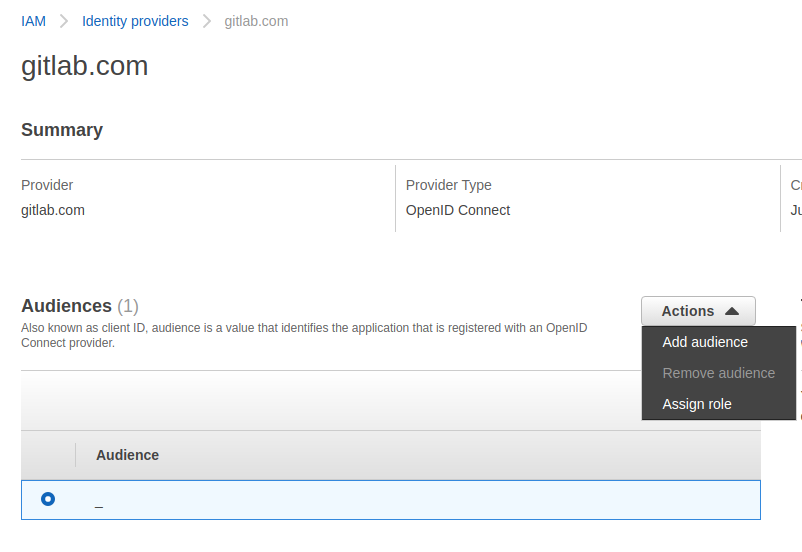This screenshot has height=552, width=802.
Task: Click the Provider Type field label
Action: [449, 185]
